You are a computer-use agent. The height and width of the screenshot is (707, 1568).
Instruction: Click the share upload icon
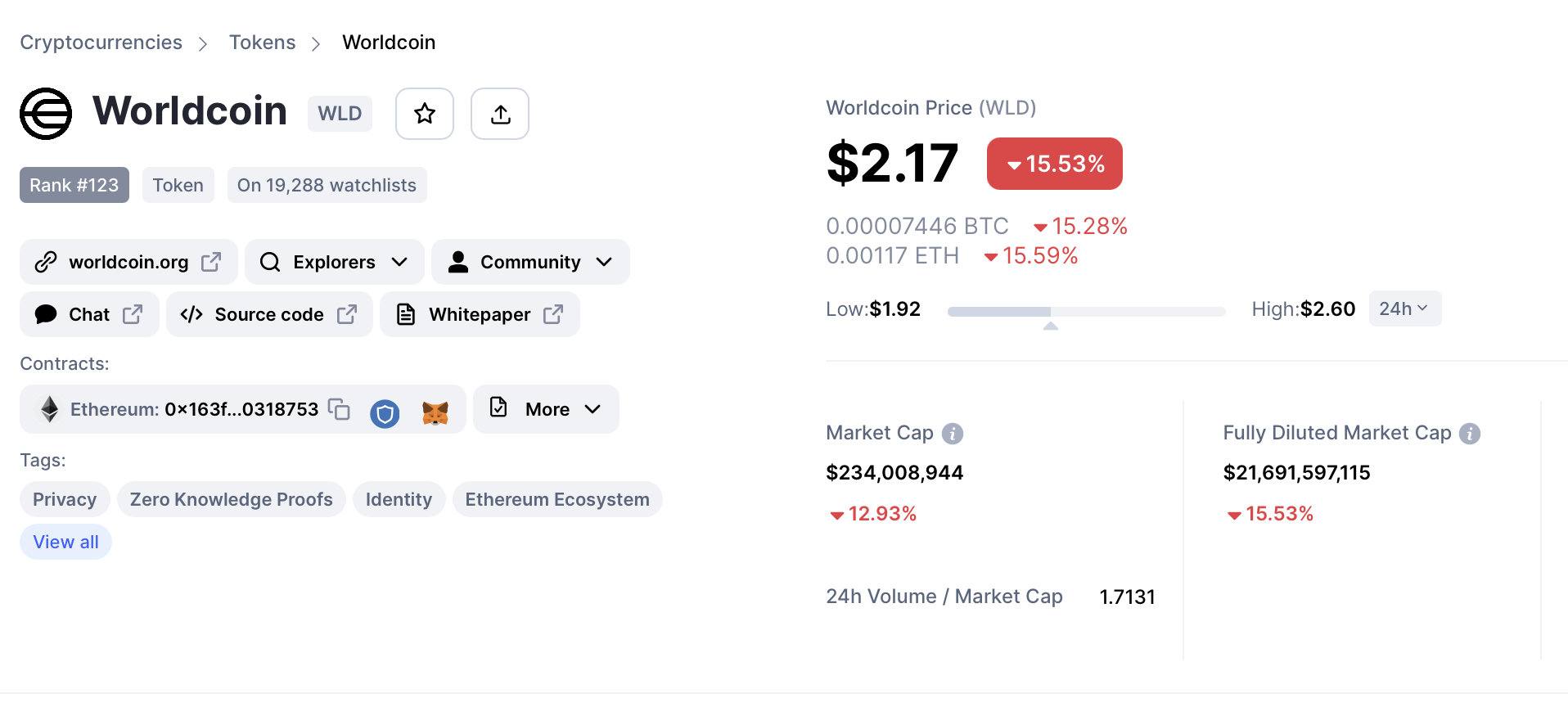[x=500, y=114]
